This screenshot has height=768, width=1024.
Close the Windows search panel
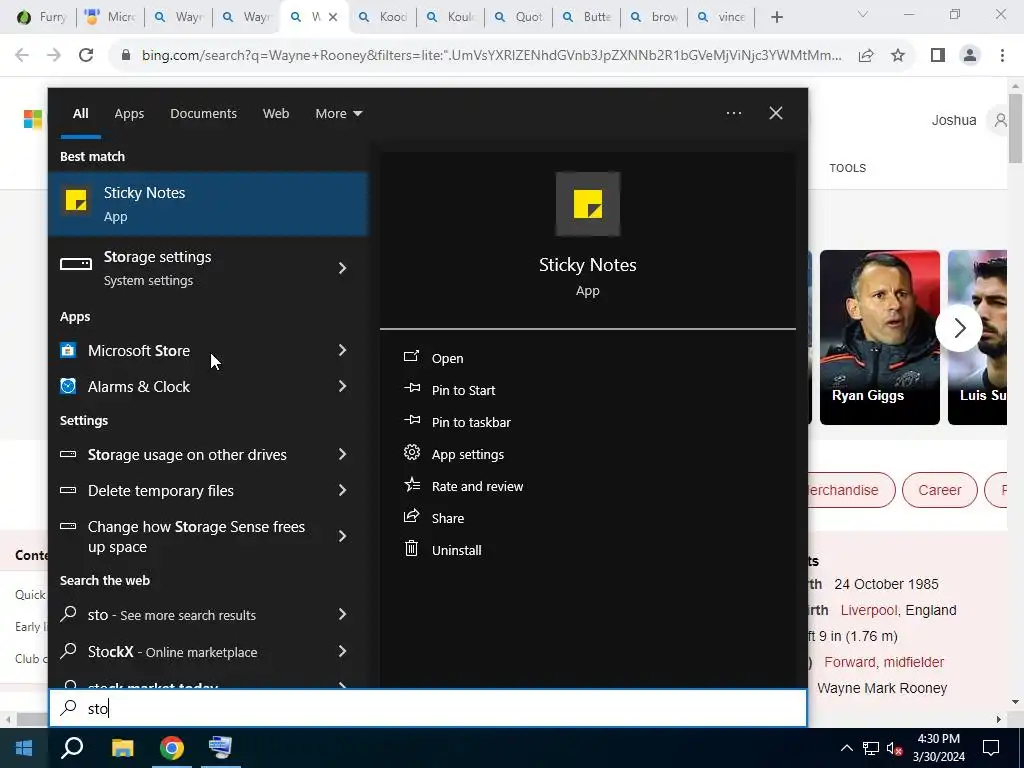click(776, 113)
